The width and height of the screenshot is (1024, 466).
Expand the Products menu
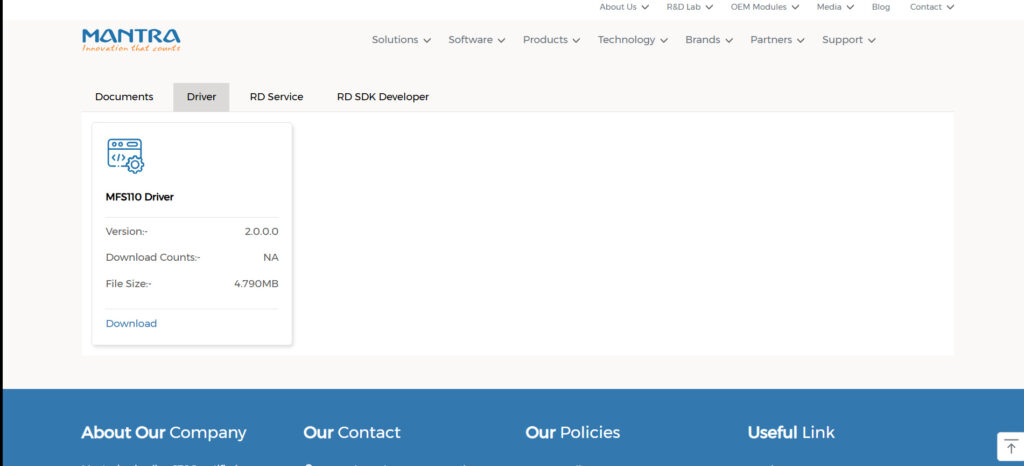point(551,40)
